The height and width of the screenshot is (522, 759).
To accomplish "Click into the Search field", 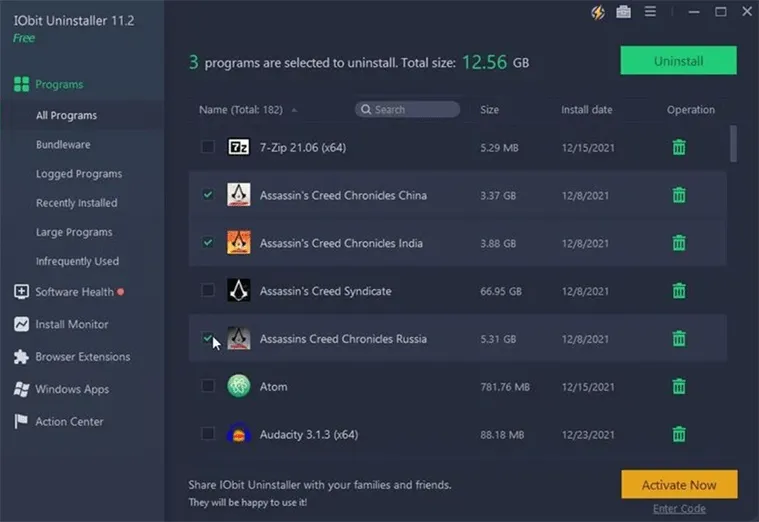I will coord(407,109).
